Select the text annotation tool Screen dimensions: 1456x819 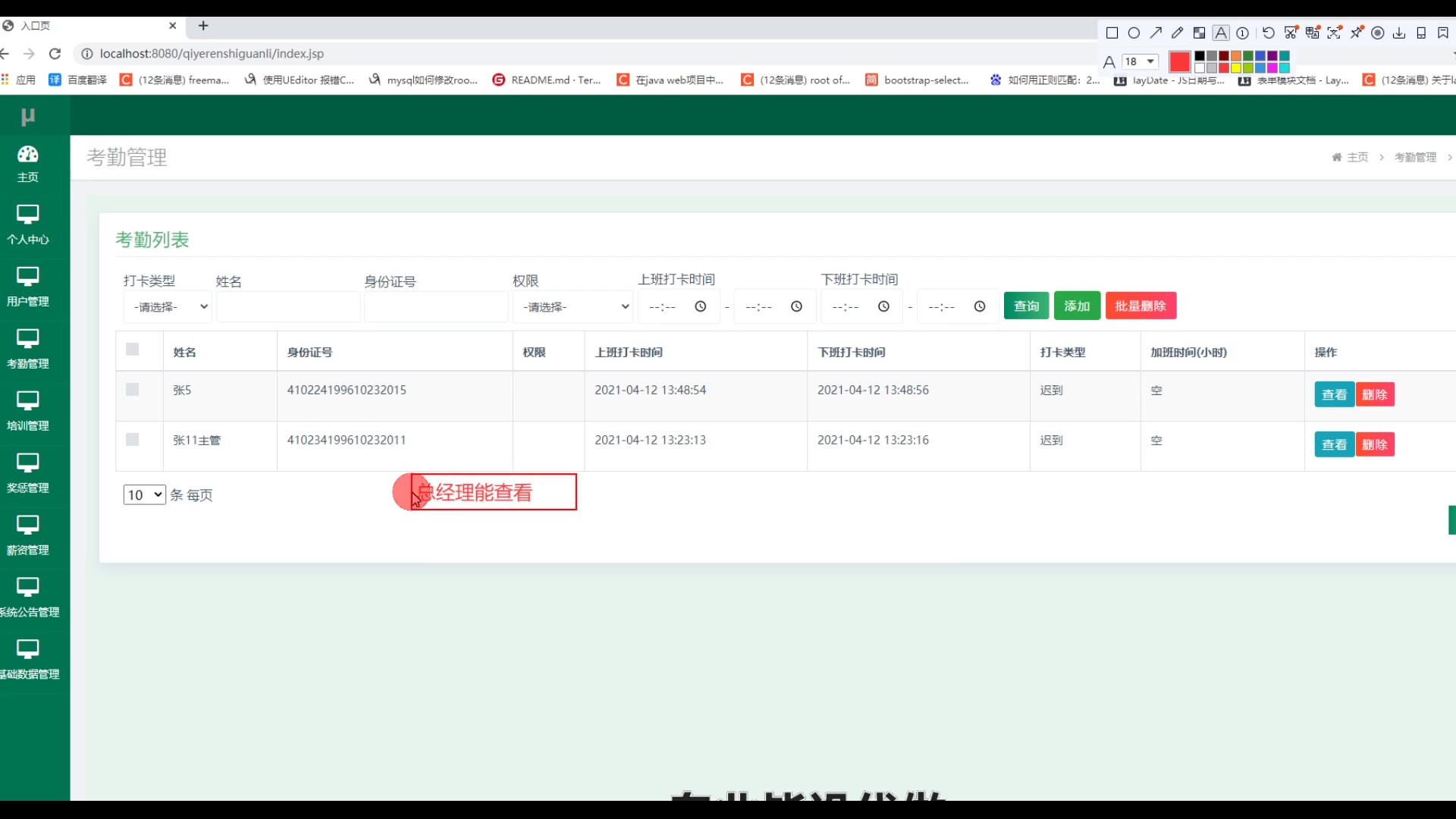coord(1221,33)
